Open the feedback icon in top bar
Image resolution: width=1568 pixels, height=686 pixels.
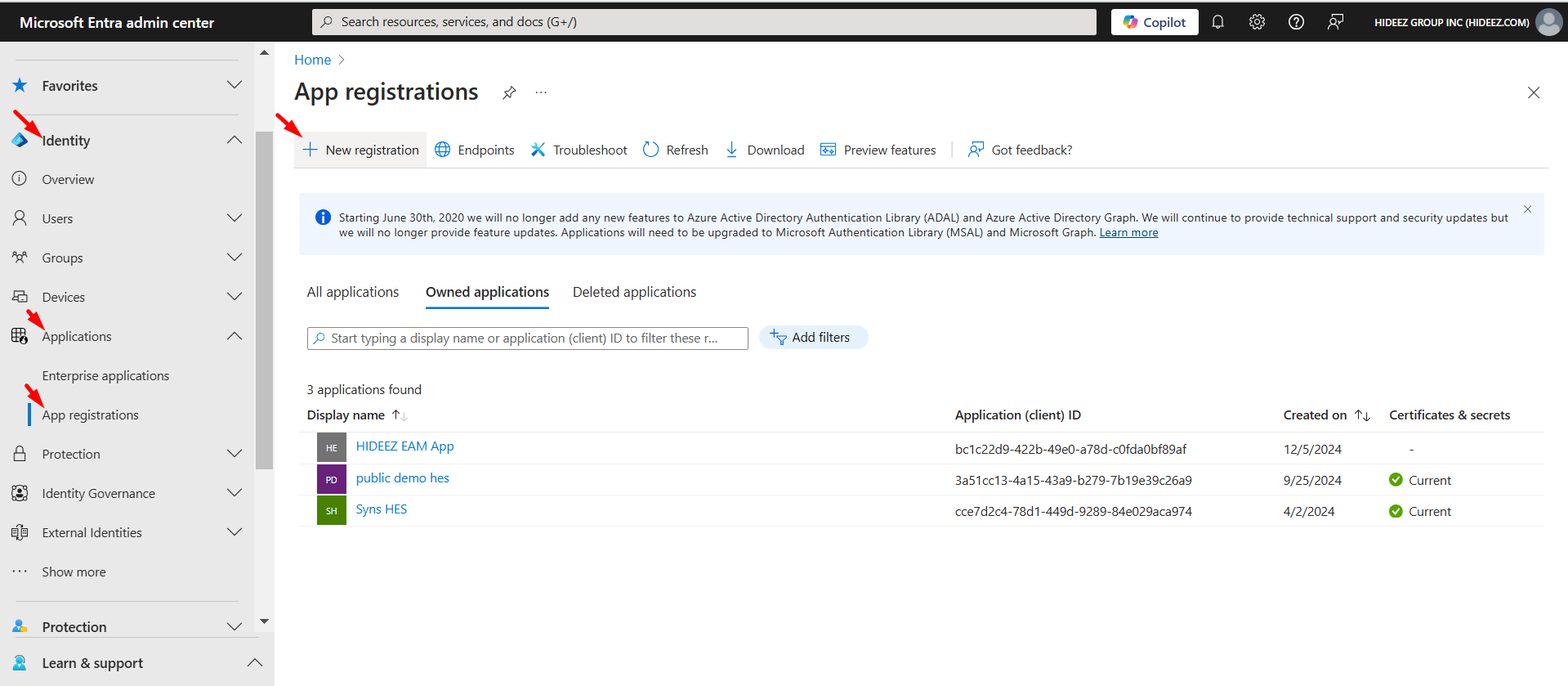click(1335, 22)
